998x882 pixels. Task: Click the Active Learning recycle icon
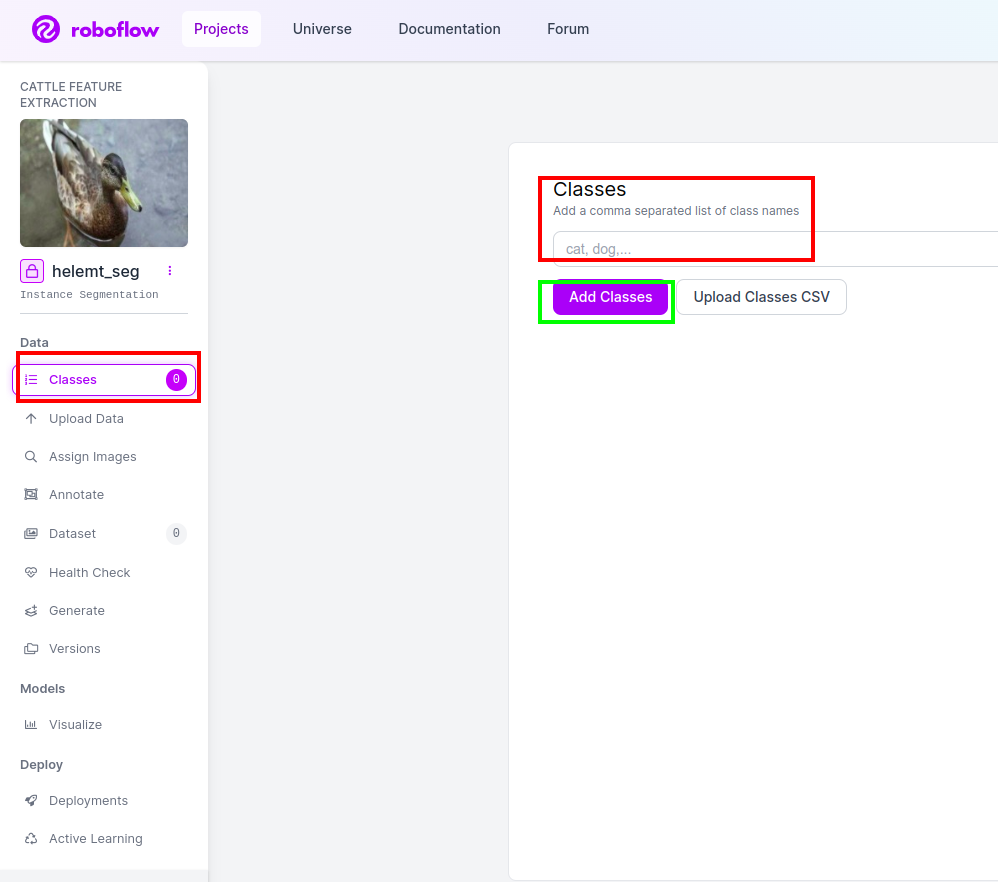coord(31,839)
